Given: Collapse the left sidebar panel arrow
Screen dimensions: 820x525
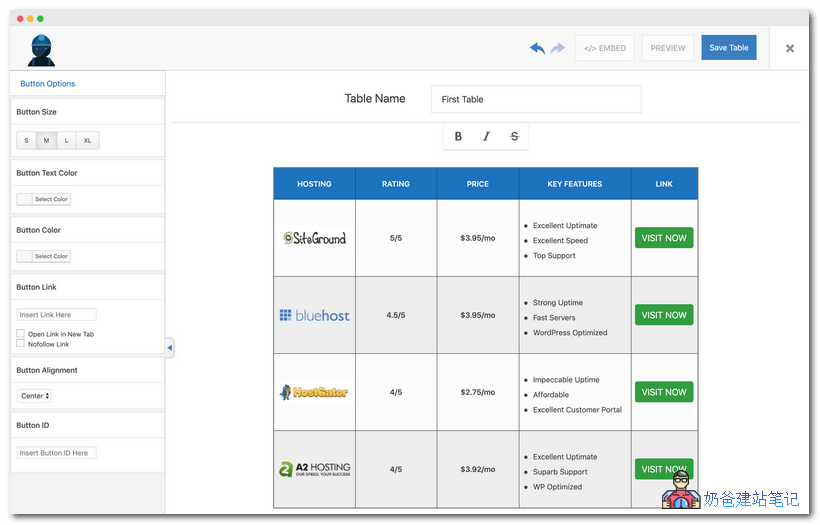Looking at the screenshot, I should pos(169,347).
